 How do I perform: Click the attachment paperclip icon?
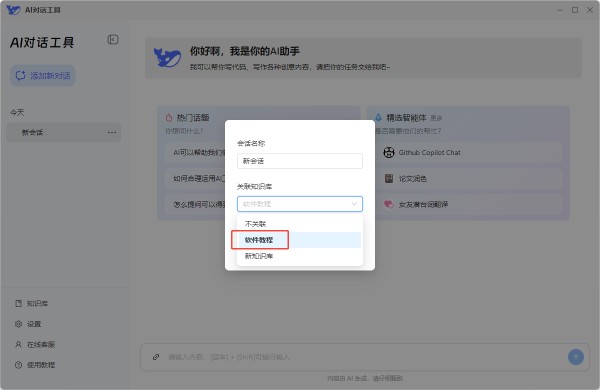(156, 357)
